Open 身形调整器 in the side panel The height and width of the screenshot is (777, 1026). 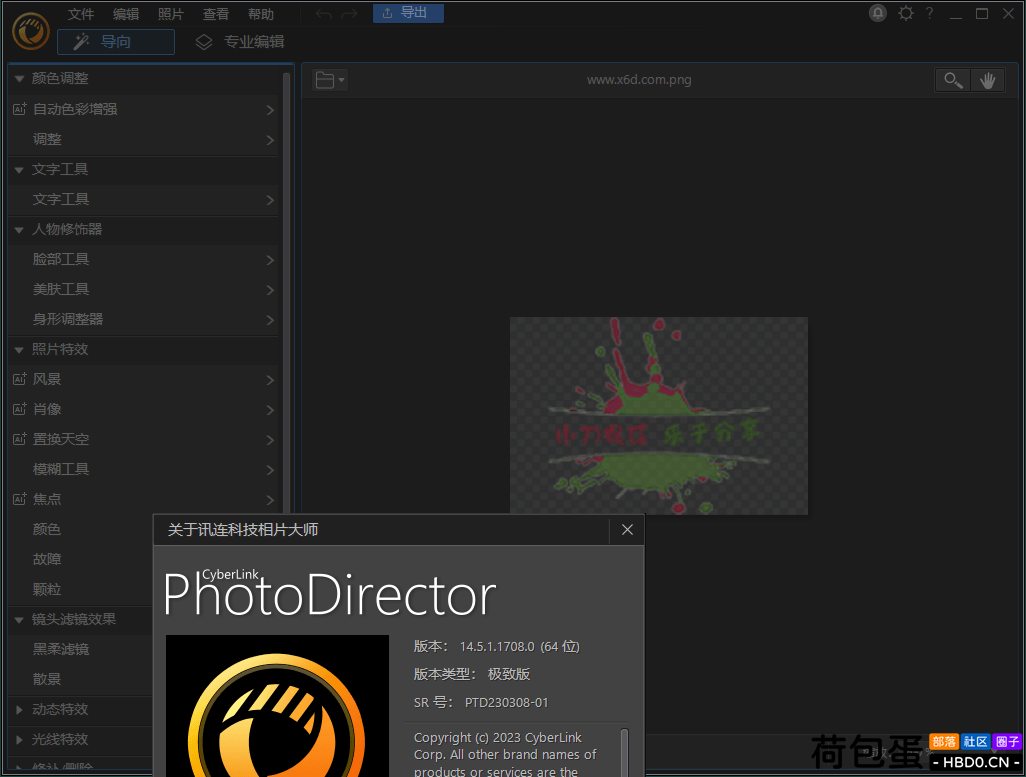(x=143, y=319)
